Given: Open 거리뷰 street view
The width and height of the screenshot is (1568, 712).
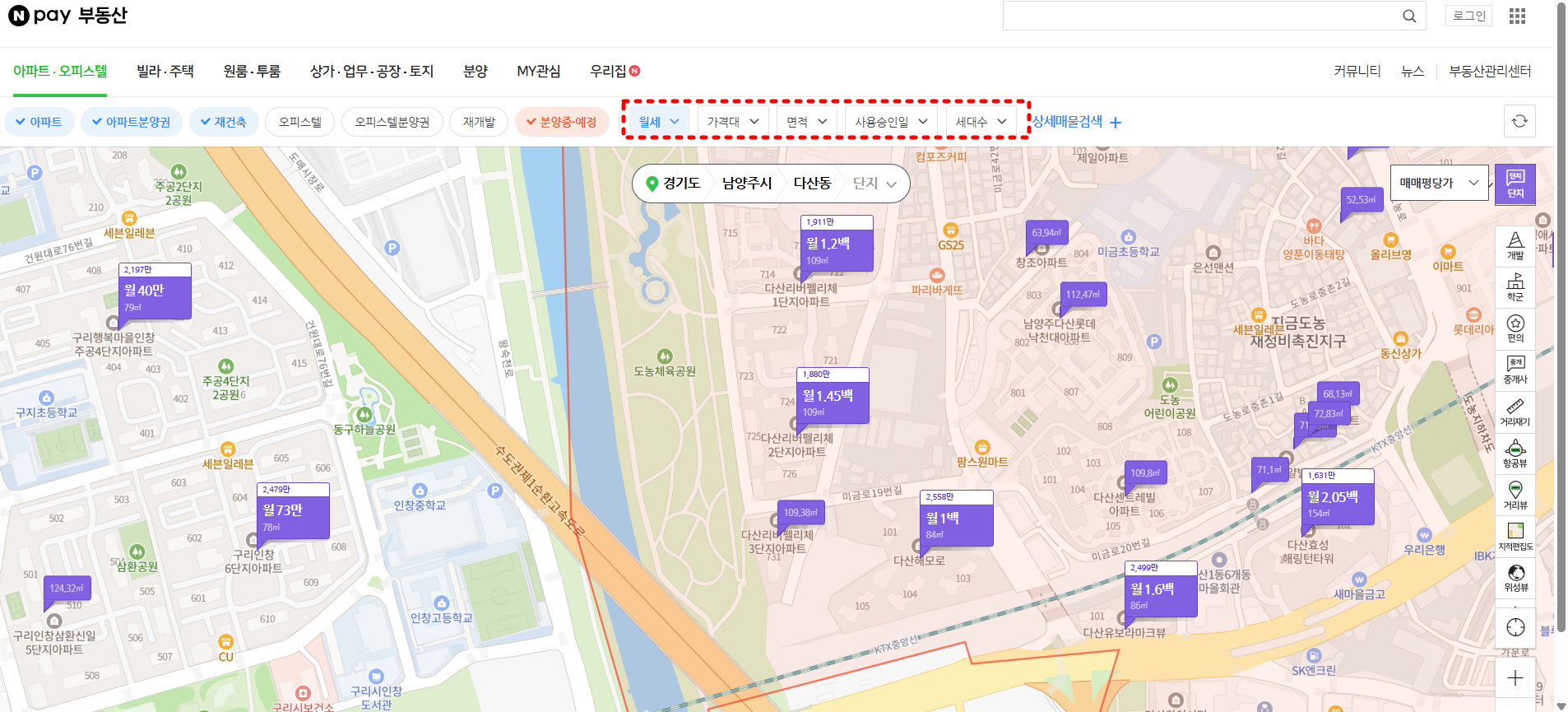Looking at the screenshot, I should 1515,496.
